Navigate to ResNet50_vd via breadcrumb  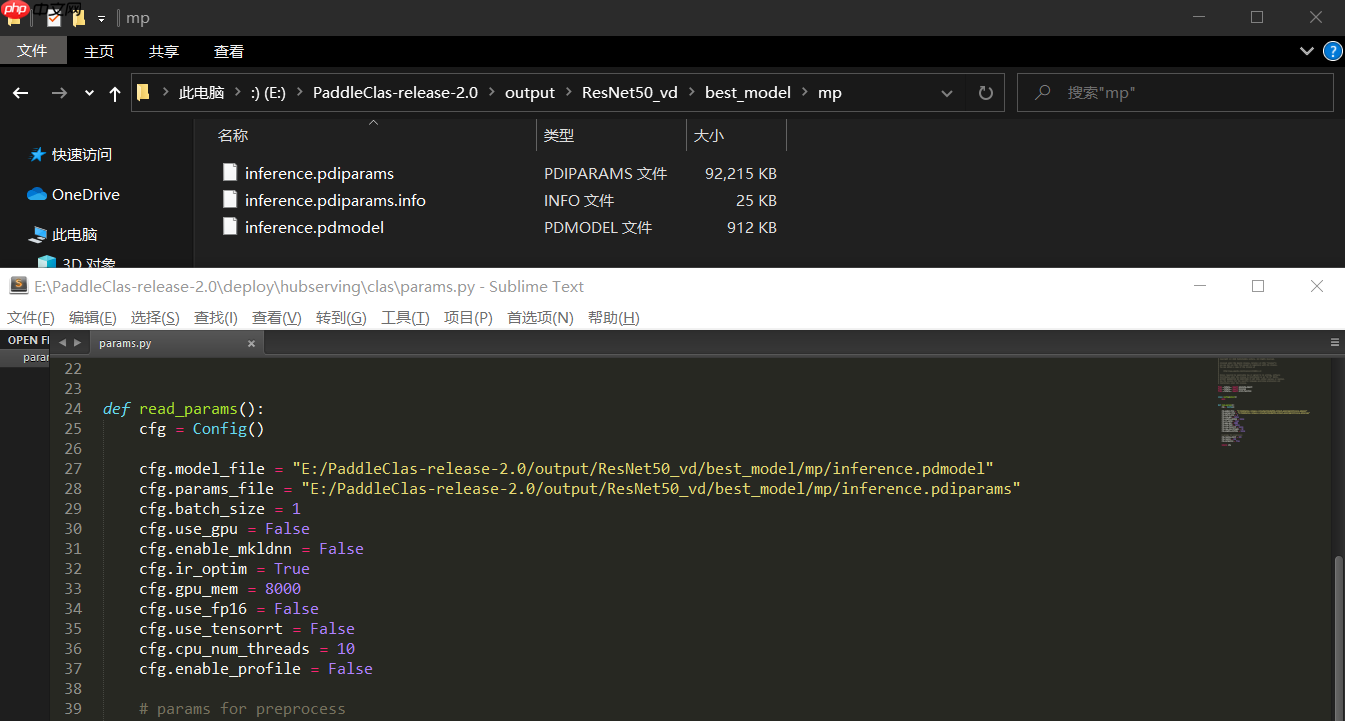pyautogui.click(x=630, y=92)
